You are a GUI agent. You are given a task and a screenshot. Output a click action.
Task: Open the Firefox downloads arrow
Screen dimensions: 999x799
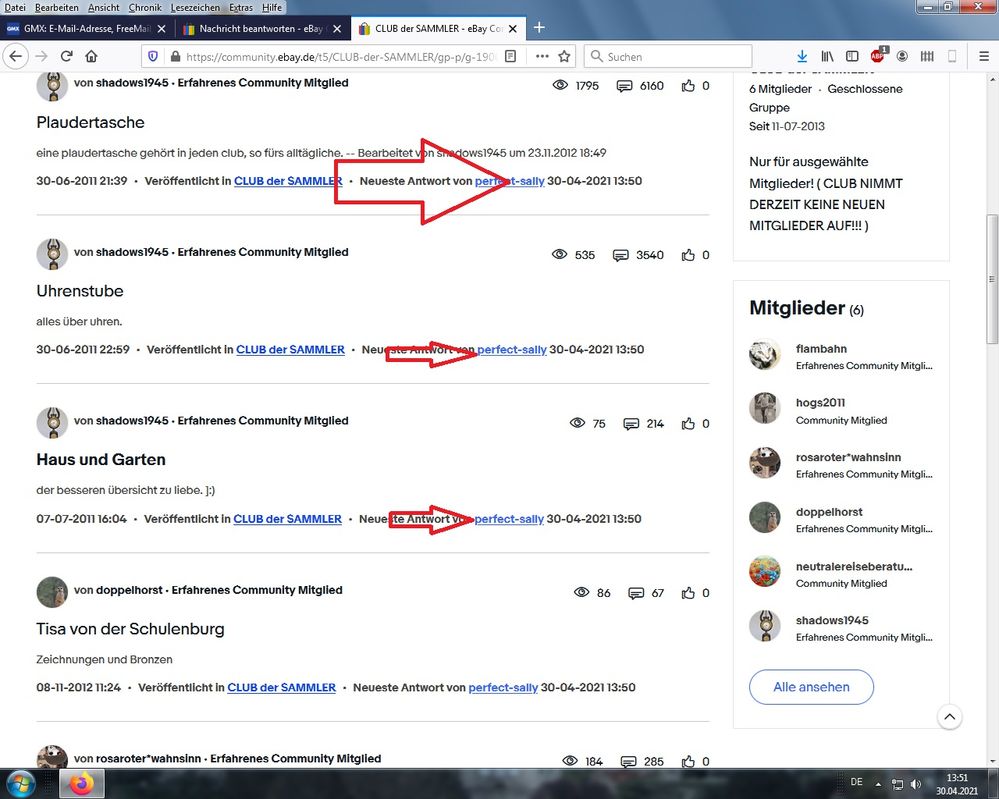point(801,57)
